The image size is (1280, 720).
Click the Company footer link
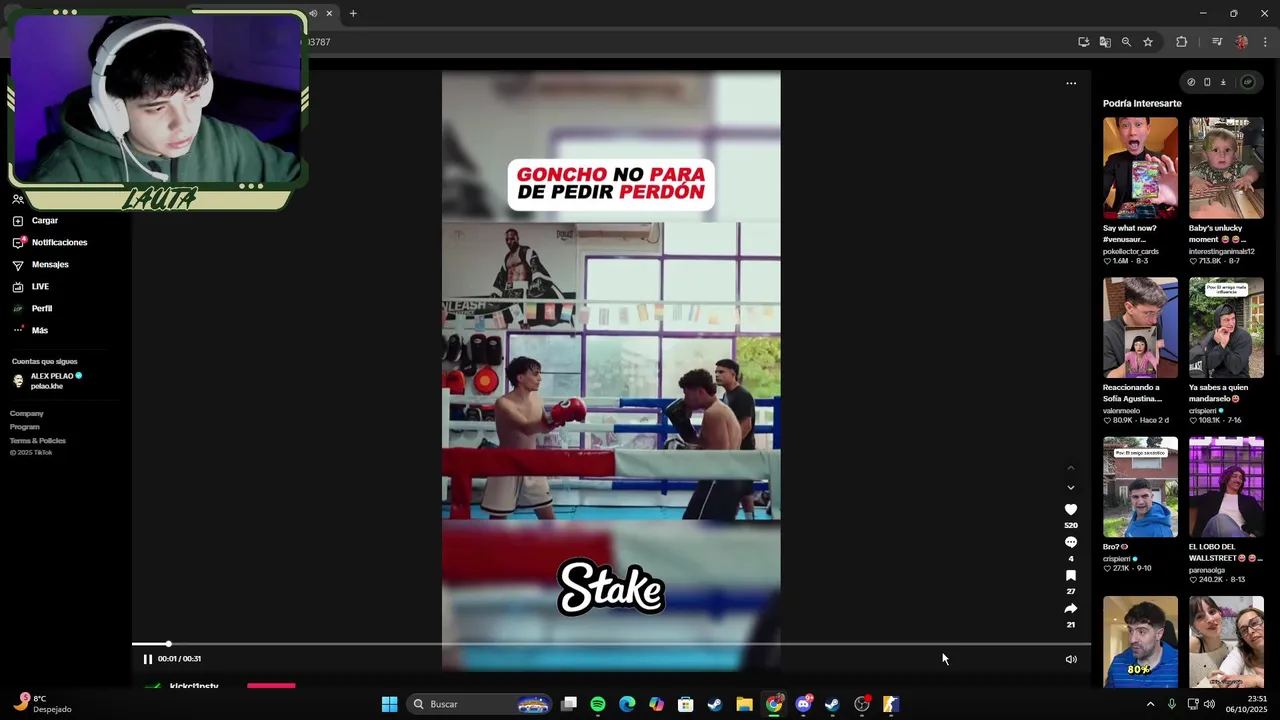pyautogui.click(x=27, y=413)
